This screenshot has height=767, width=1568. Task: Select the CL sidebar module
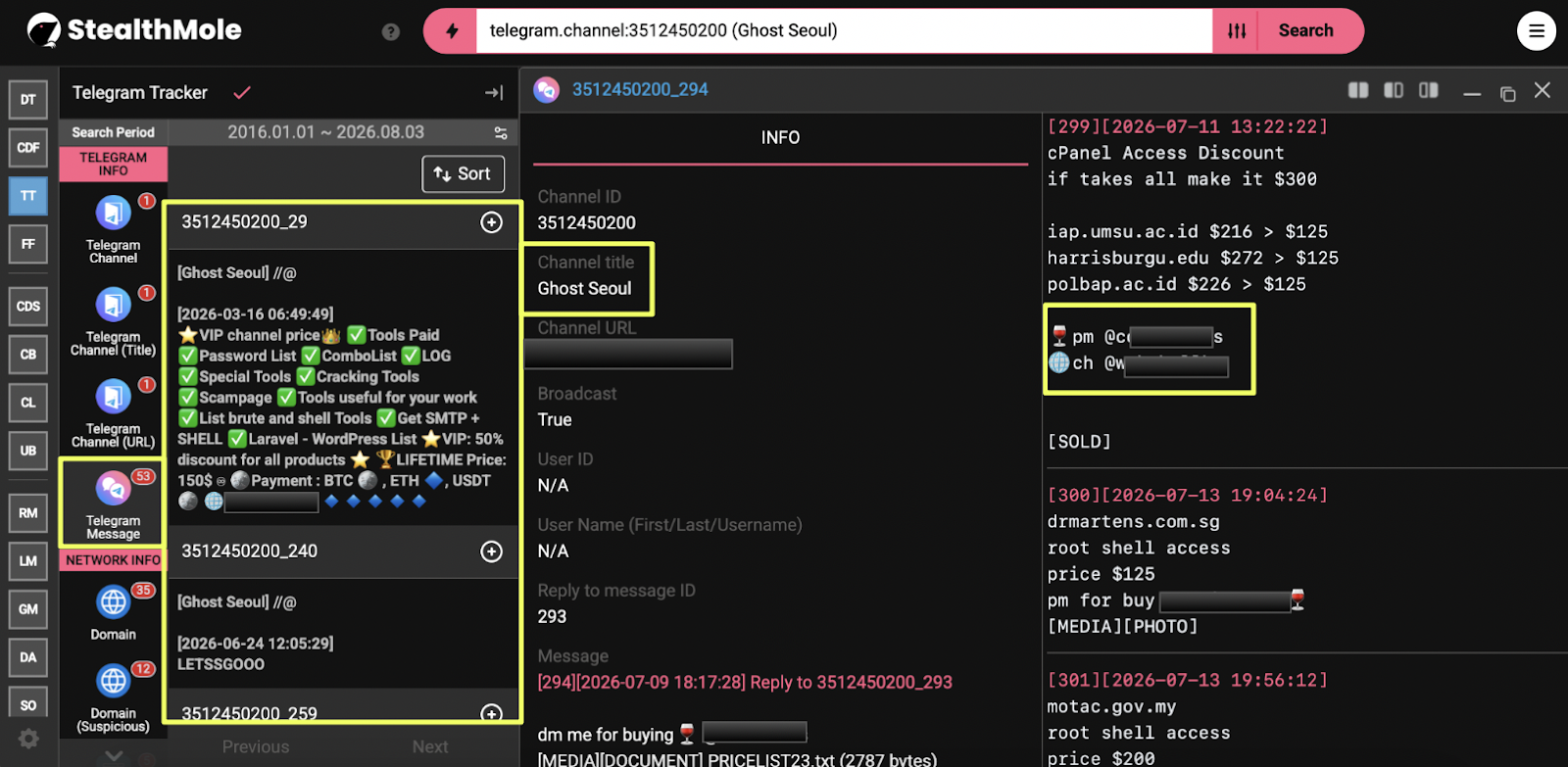point(28,403)
